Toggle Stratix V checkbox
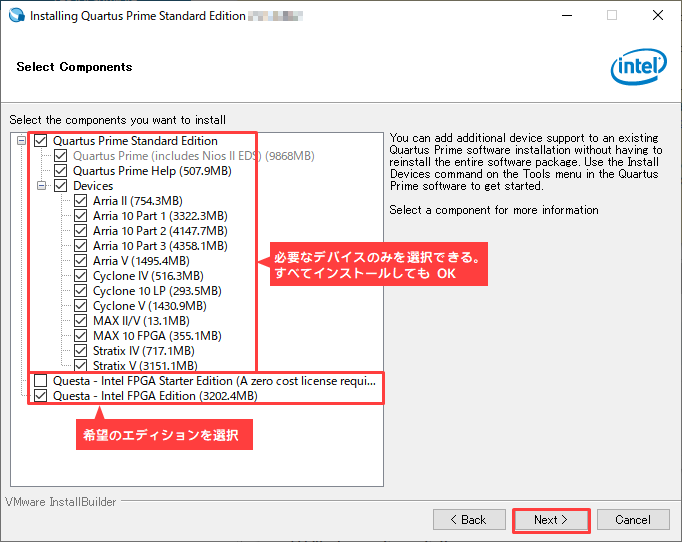This screenshot has width=682, height=542. [x=80, y=365]
